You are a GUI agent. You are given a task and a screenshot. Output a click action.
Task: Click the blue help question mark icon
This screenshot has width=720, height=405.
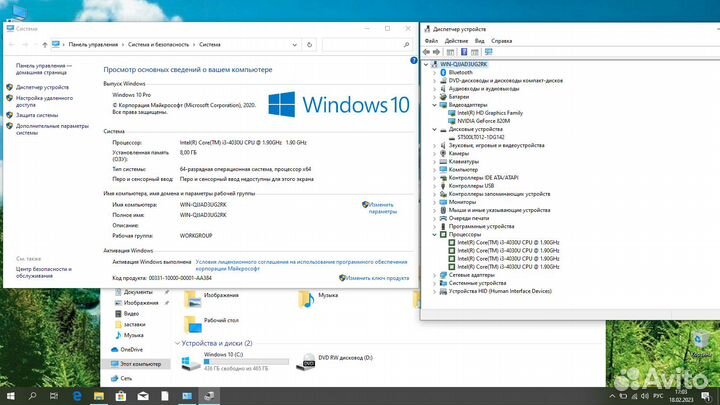(x=413, y=60)
